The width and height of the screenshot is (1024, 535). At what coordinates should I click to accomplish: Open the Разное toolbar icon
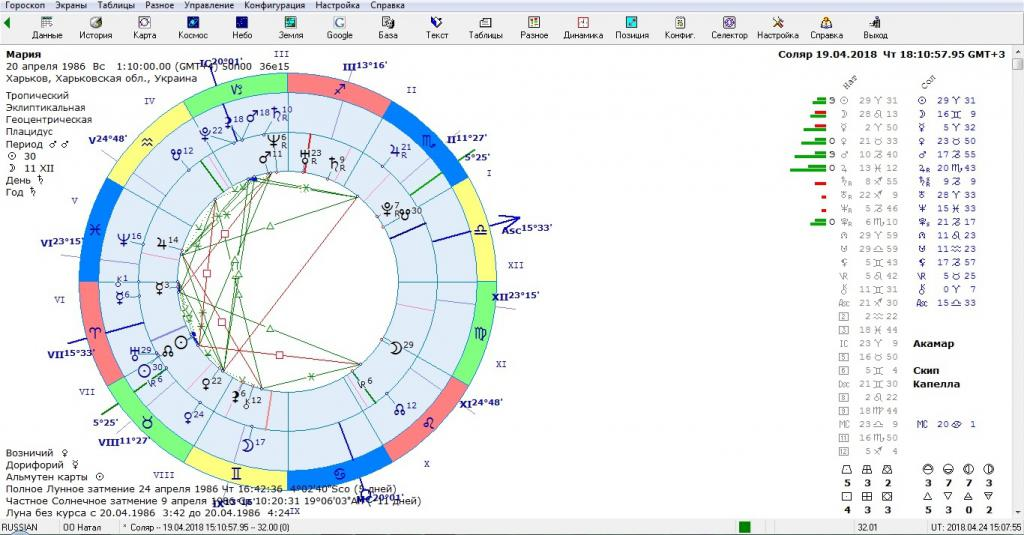534,27
